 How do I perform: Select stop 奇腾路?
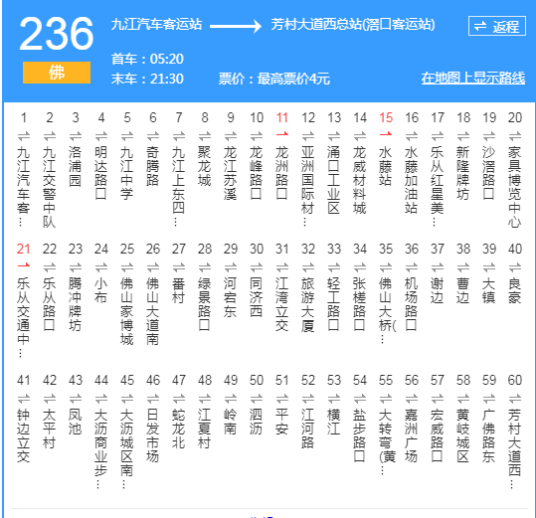[153, 166]
